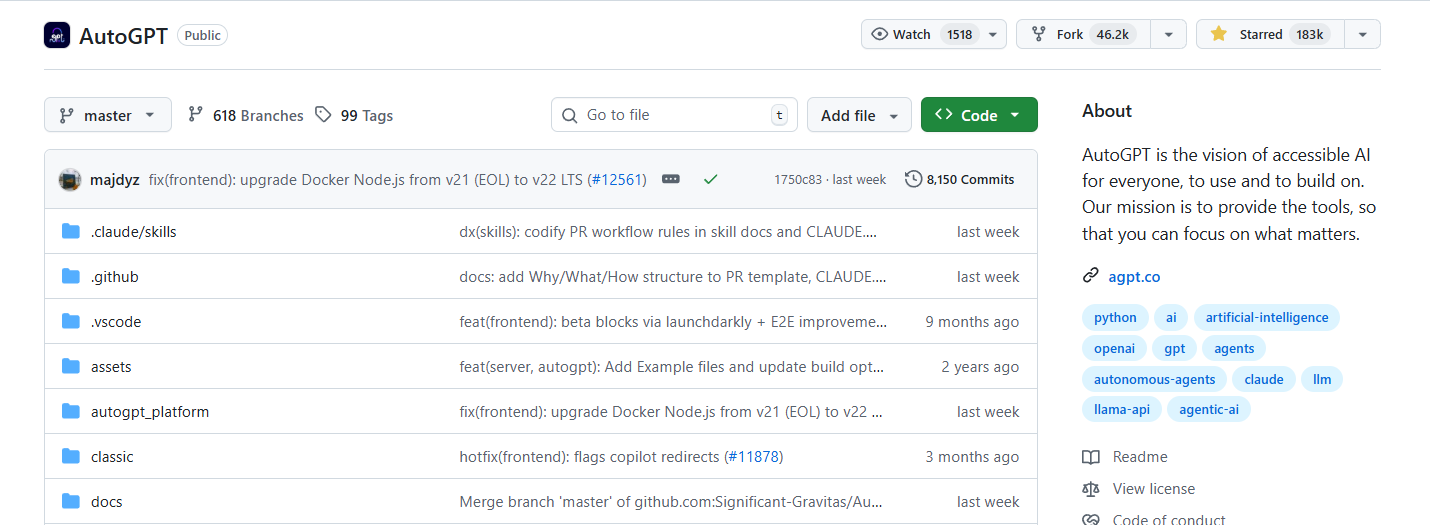
Task: Select the agentic-ai topic tag
Action: click(x=1208, y=409)
